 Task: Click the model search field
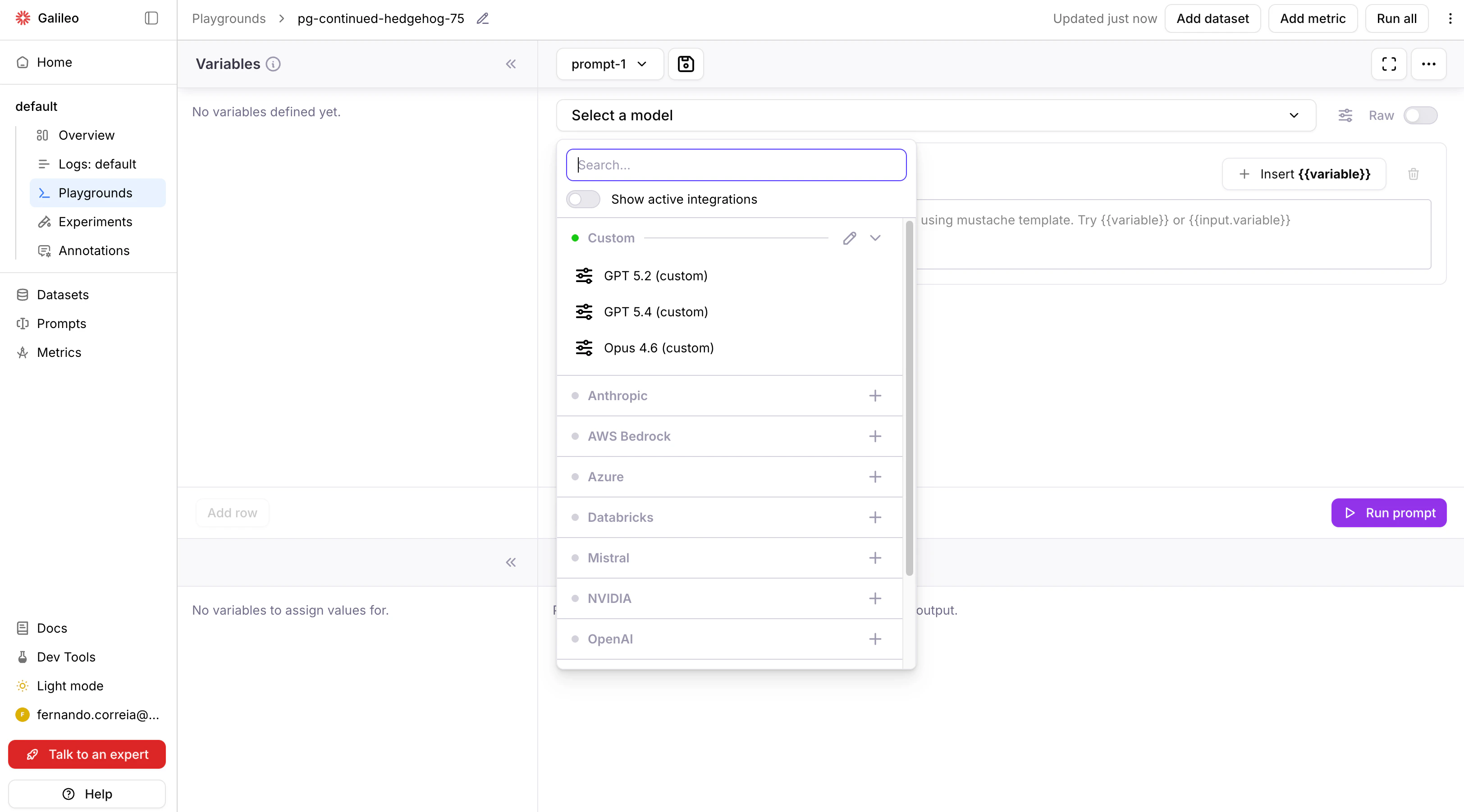[736, 165]
